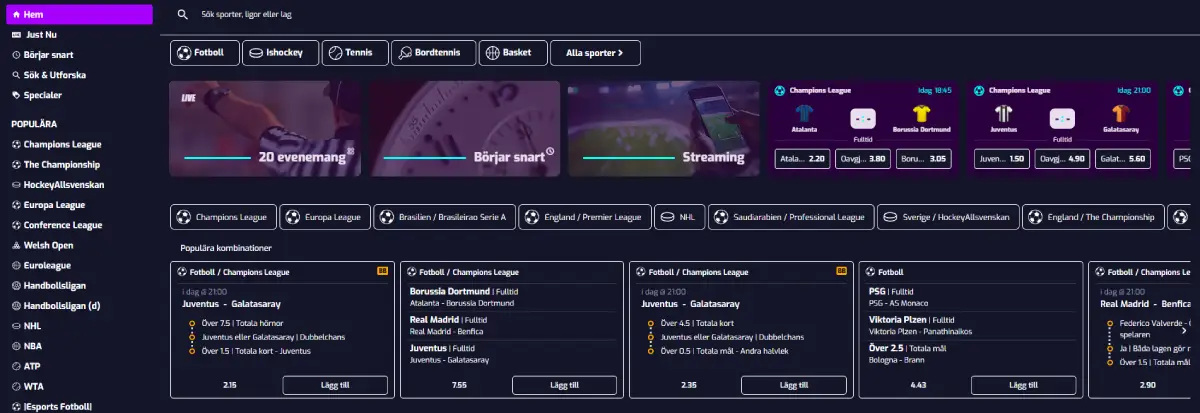
Task: Select Galatasaray odds 5.60
Action: tap(1121, 159)
